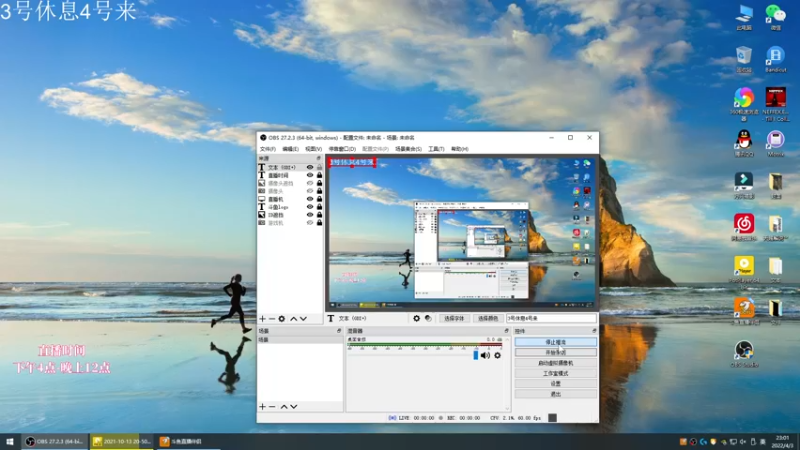
Task: Open Bandicut desktop shortcut
Action: tap(776, 59)
